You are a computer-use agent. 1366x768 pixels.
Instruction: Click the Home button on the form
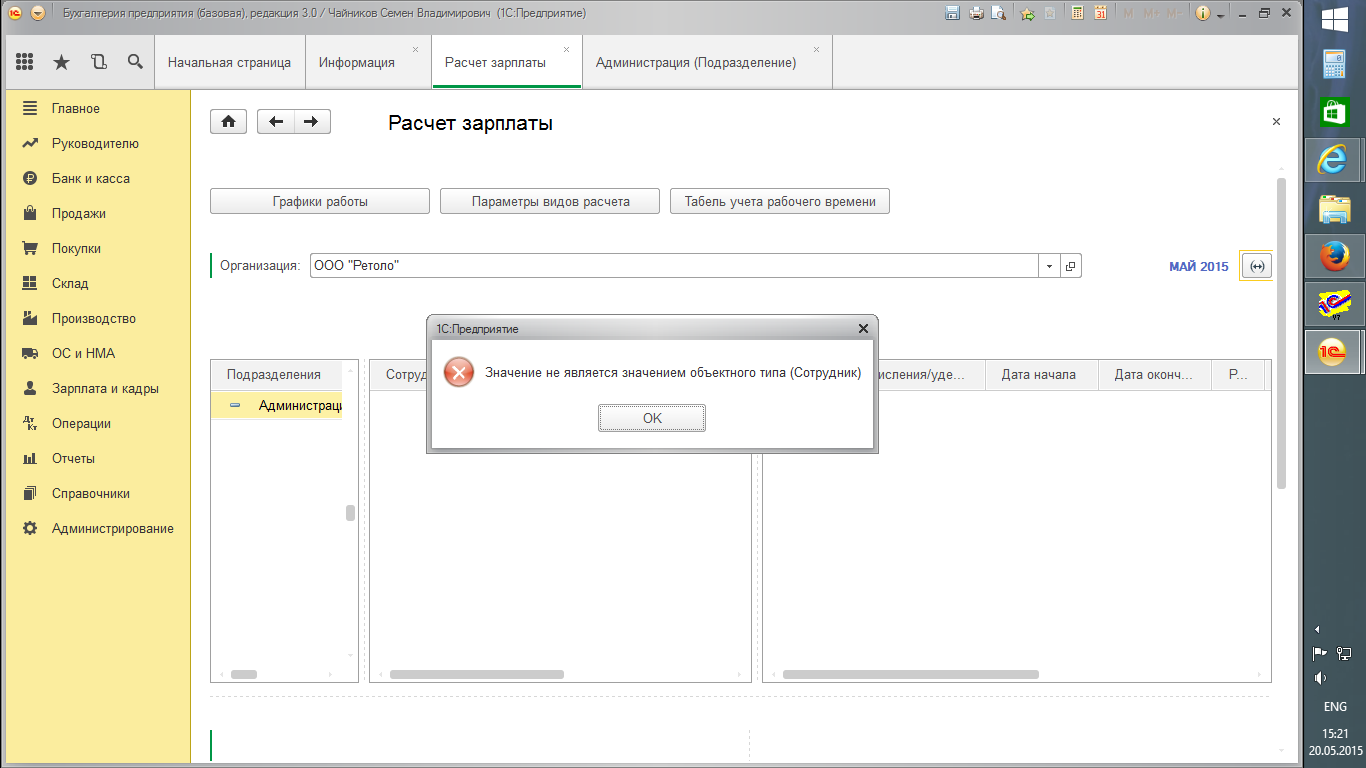tap(228, 122)
